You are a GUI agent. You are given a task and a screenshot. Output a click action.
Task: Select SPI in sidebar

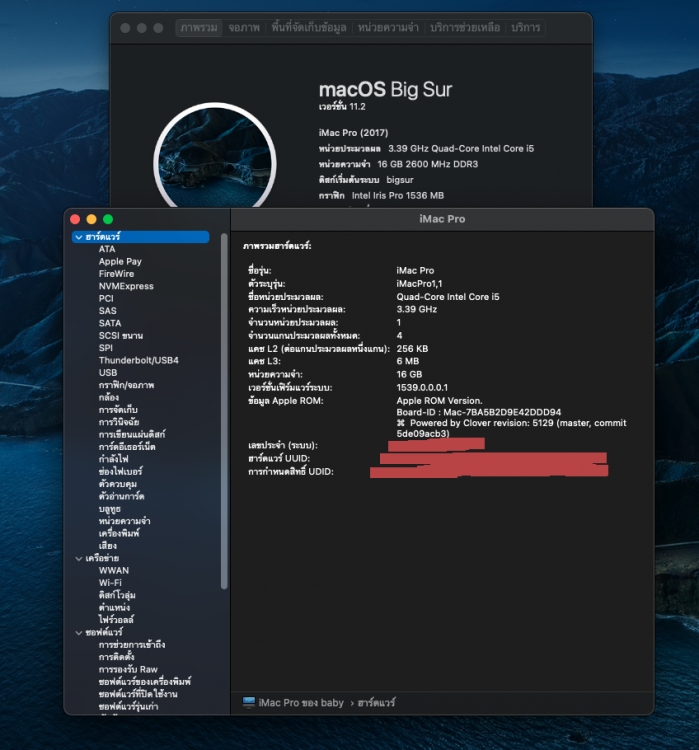[x=105, y=348]
